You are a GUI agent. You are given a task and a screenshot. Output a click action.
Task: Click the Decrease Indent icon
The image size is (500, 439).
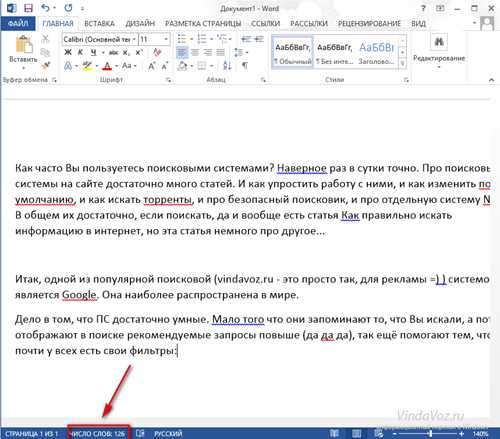246,39
